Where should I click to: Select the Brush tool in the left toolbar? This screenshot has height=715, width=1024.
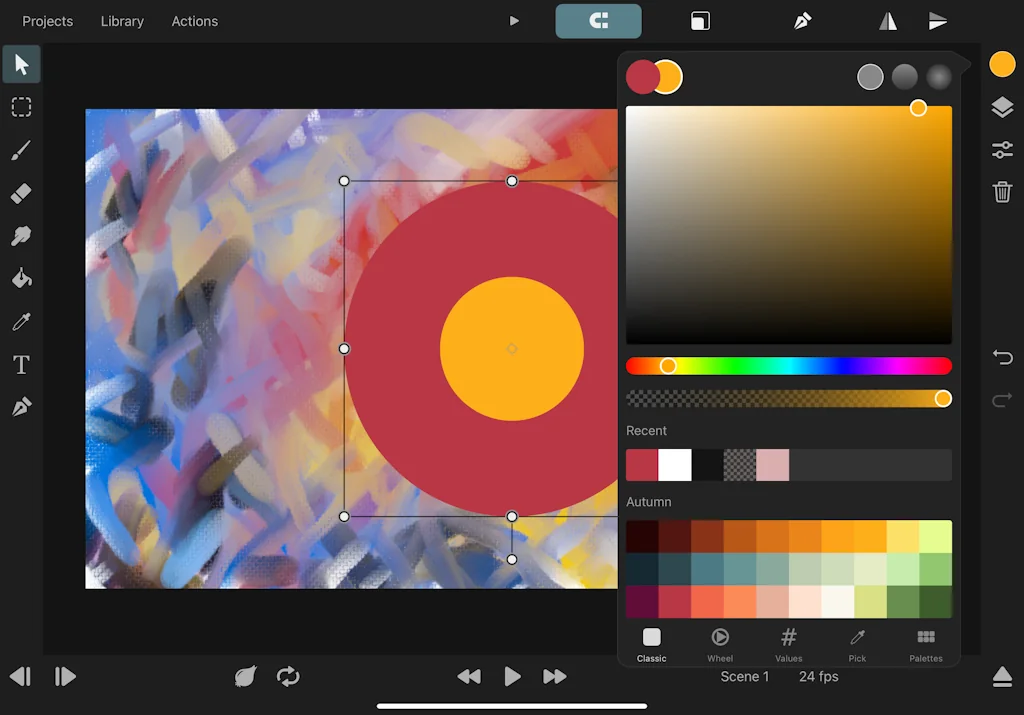pyautogui.click(x=21, y=151)
